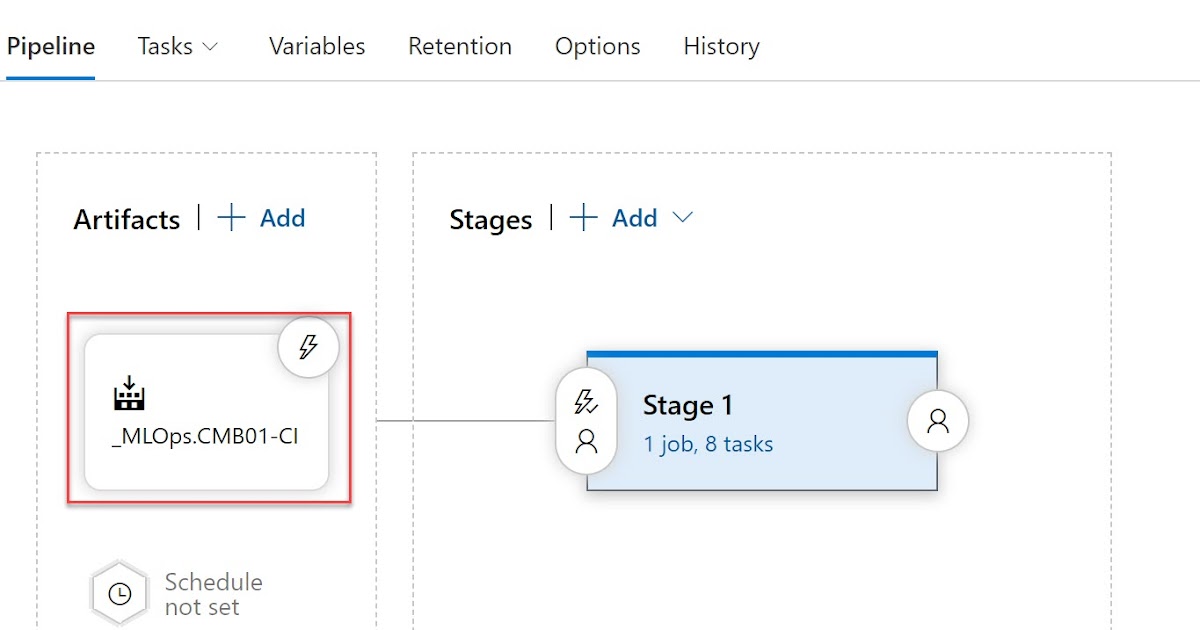This screenshot has height=630, width=1200.
Task: Click the Add button next to Artifacts
Action: 283,218
